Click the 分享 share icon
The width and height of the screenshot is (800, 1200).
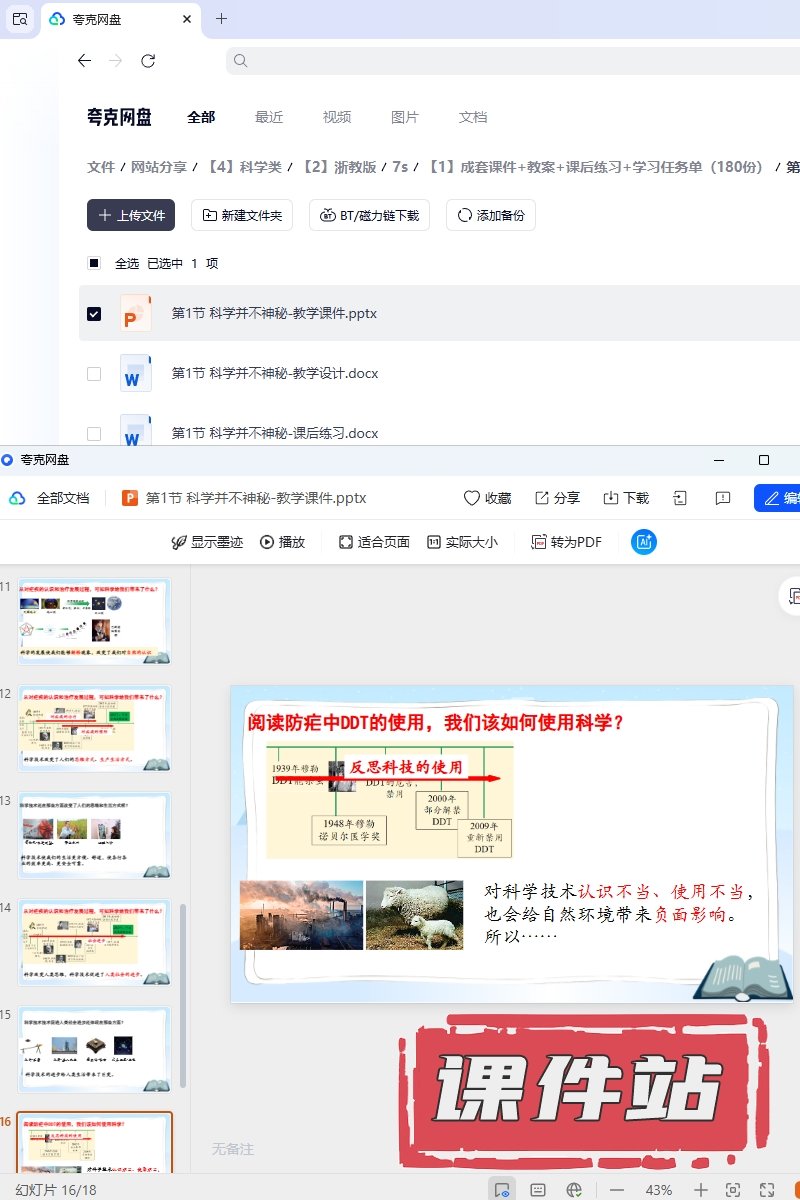542,498
